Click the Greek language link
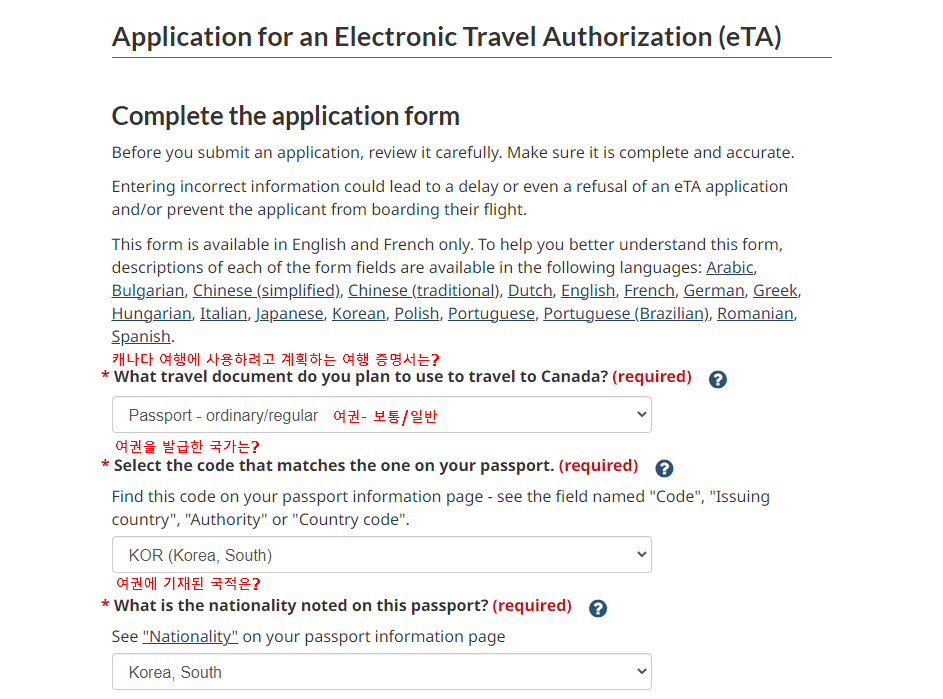Viewport: 943px width, 699px height. (775, 290)
